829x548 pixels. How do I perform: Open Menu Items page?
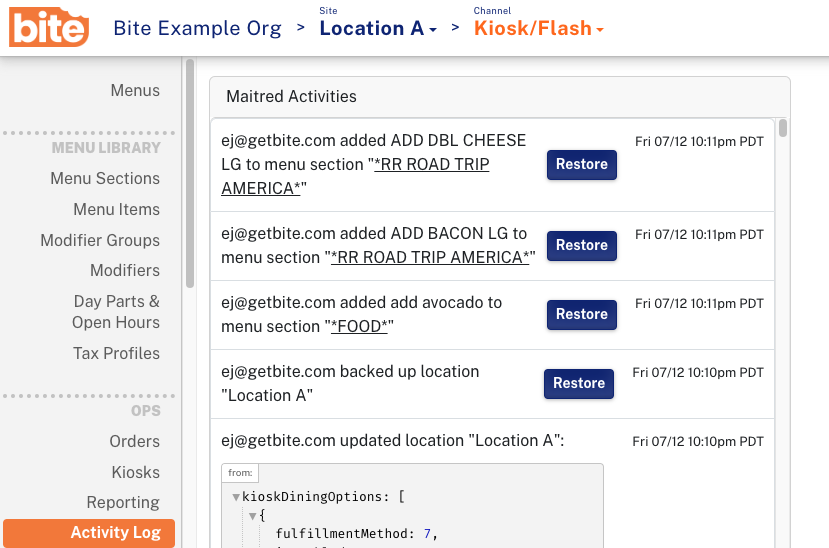(x=116, y=210)
